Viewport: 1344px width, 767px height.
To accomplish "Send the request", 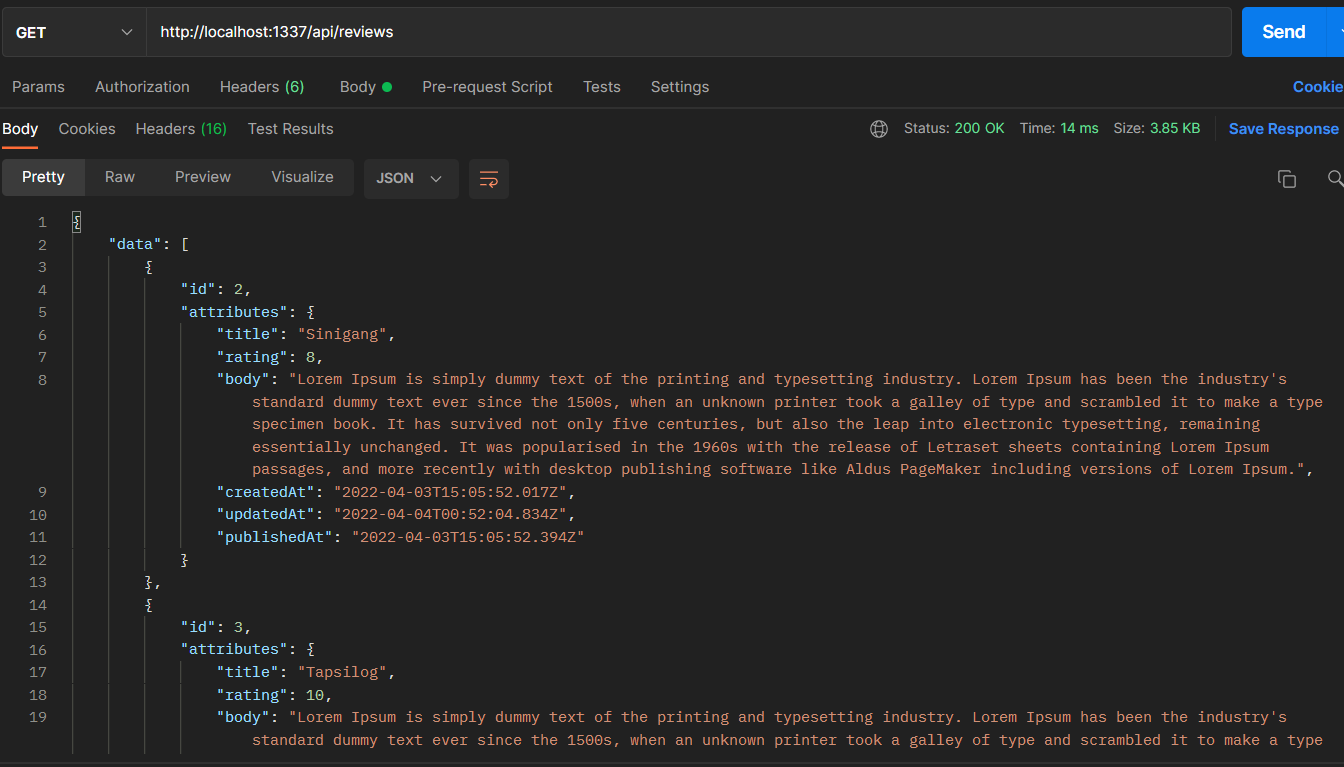I will [1284, 32].
